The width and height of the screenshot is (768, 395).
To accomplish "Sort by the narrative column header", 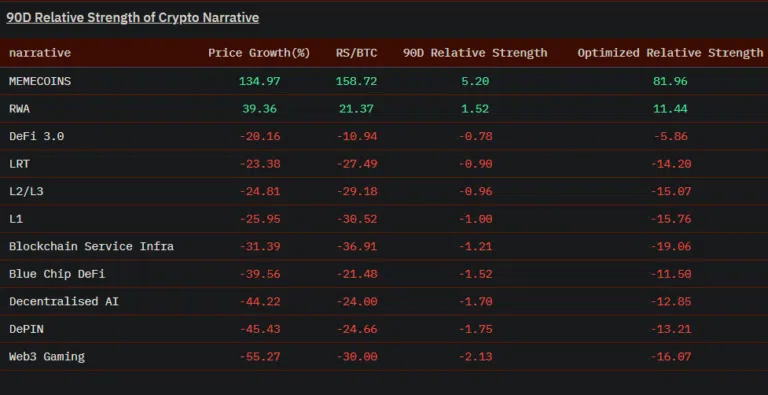I will coord(40,52).
